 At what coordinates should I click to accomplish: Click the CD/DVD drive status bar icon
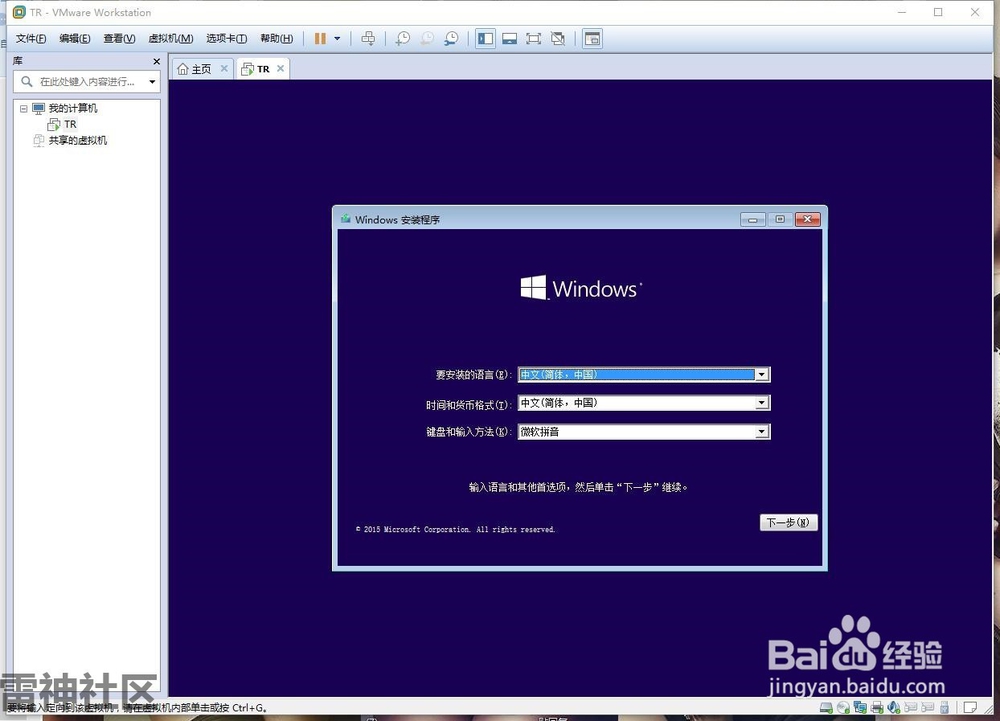[x=843, y=707]
